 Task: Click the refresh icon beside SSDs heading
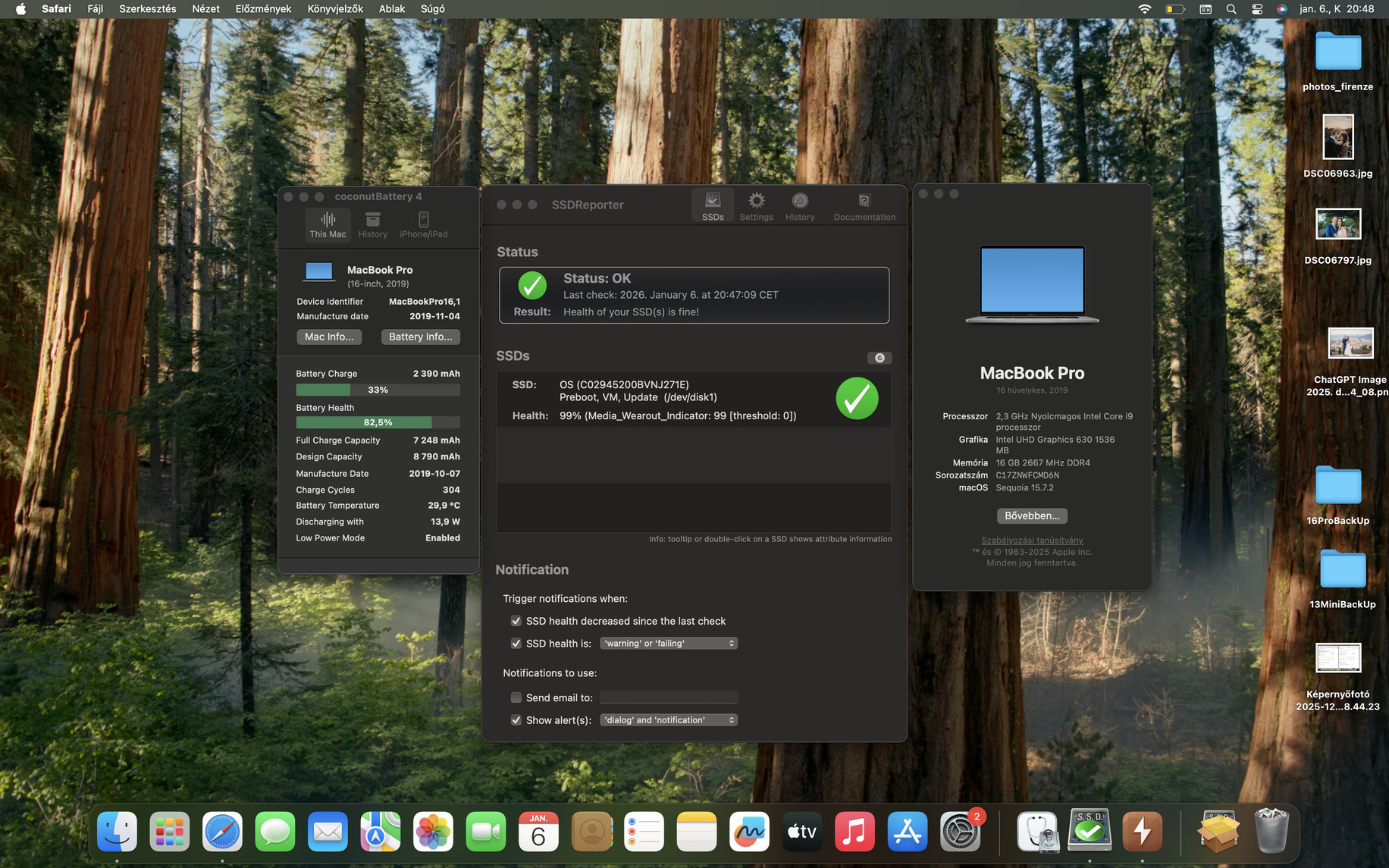(879, 358)
